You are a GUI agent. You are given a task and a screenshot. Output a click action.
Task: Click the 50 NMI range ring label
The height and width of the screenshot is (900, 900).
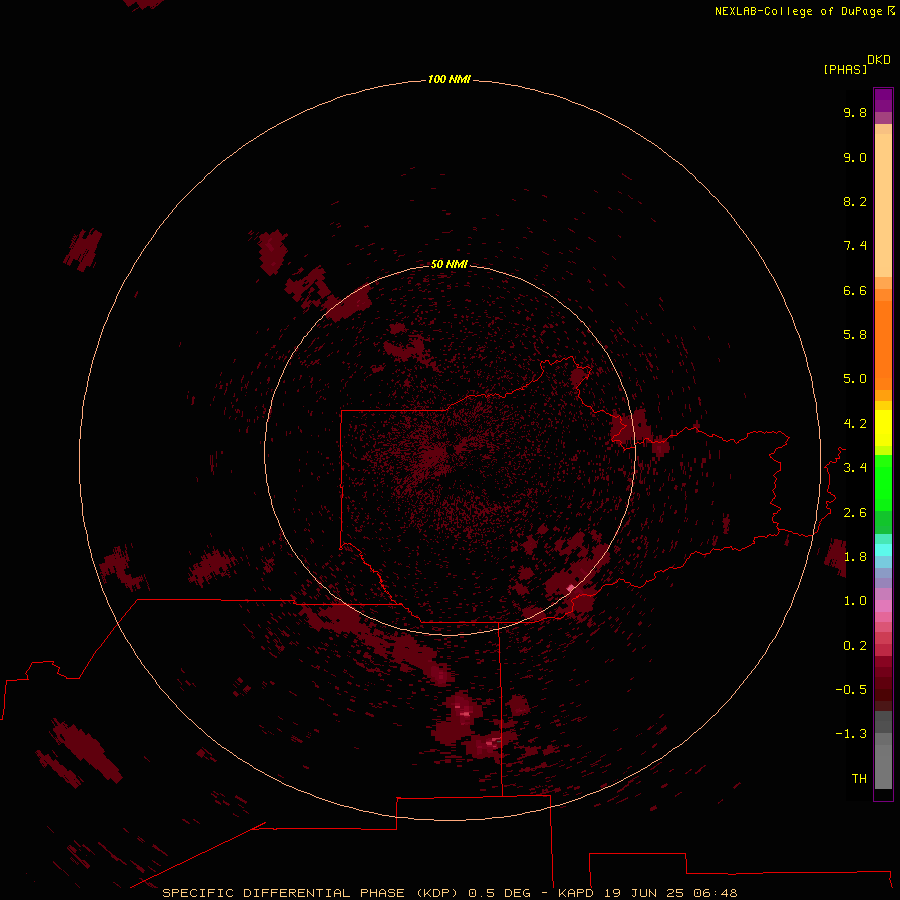click(x=449, y=264)
